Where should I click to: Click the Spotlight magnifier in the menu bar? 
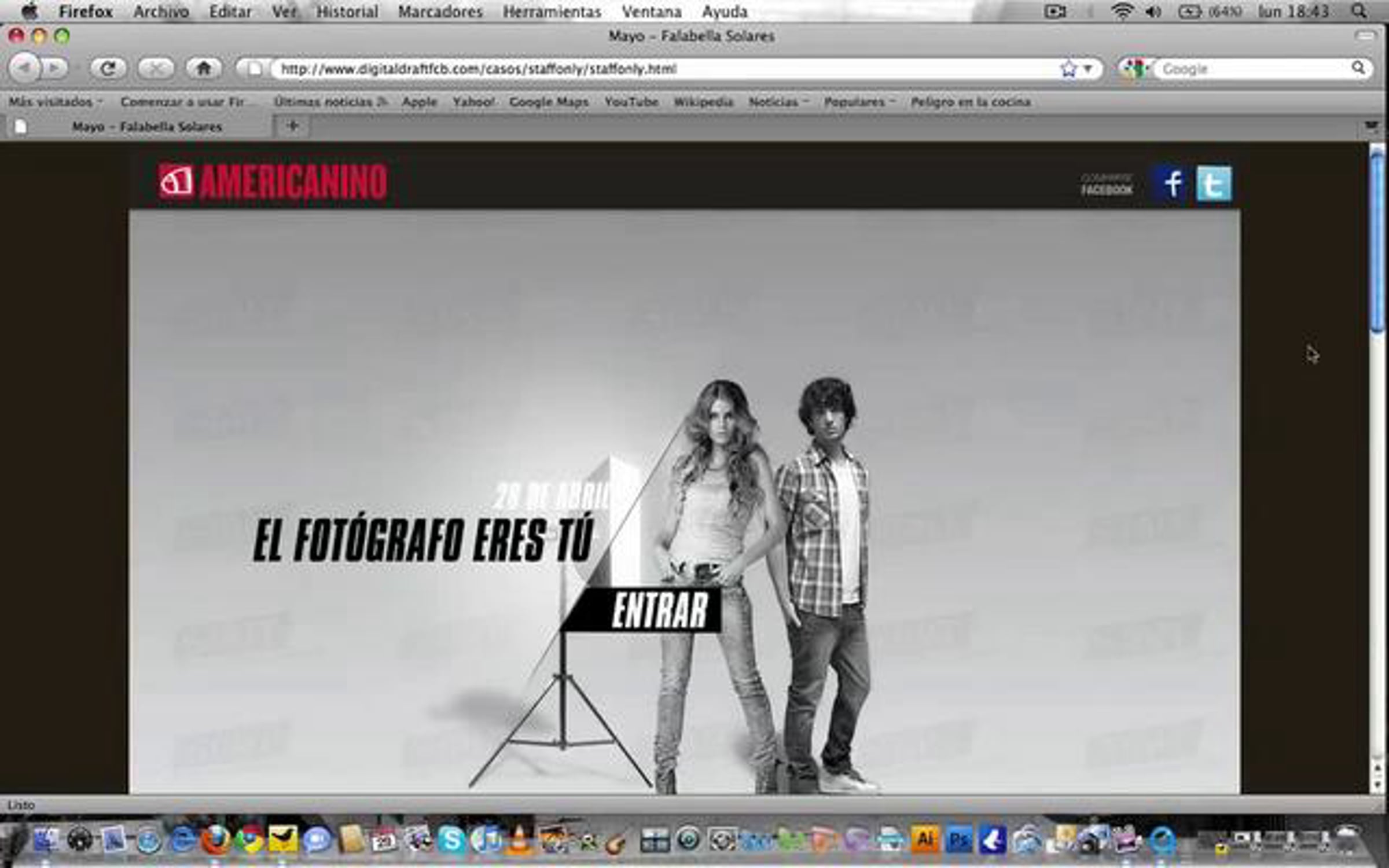1359,11
